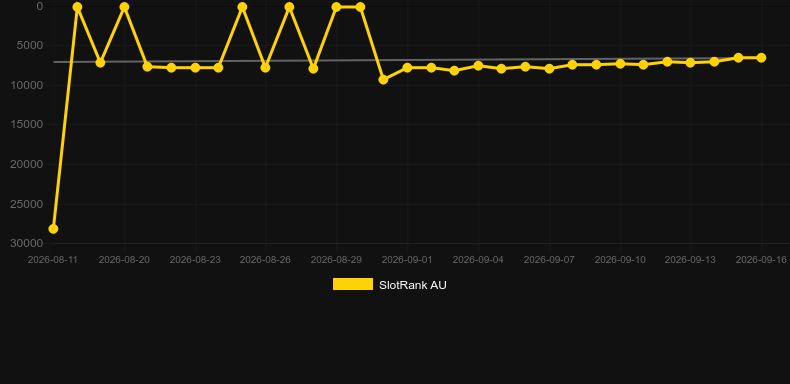Click the 2026-09-07 x-axis date label
The height and width of the screenshot is (384, 790).
[549, 260]
